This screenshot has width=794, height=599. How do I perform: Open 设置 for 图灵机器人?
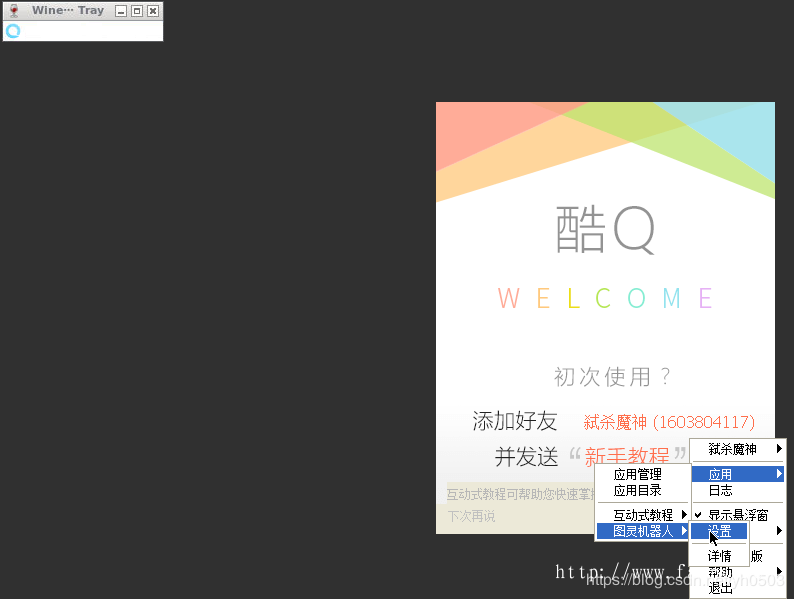click(x=719, y=531)
